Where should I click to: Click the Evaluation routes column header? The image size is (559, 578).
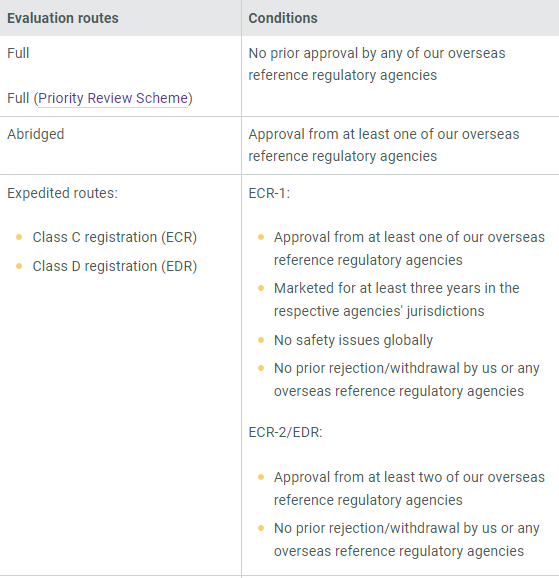click(63, 18)
